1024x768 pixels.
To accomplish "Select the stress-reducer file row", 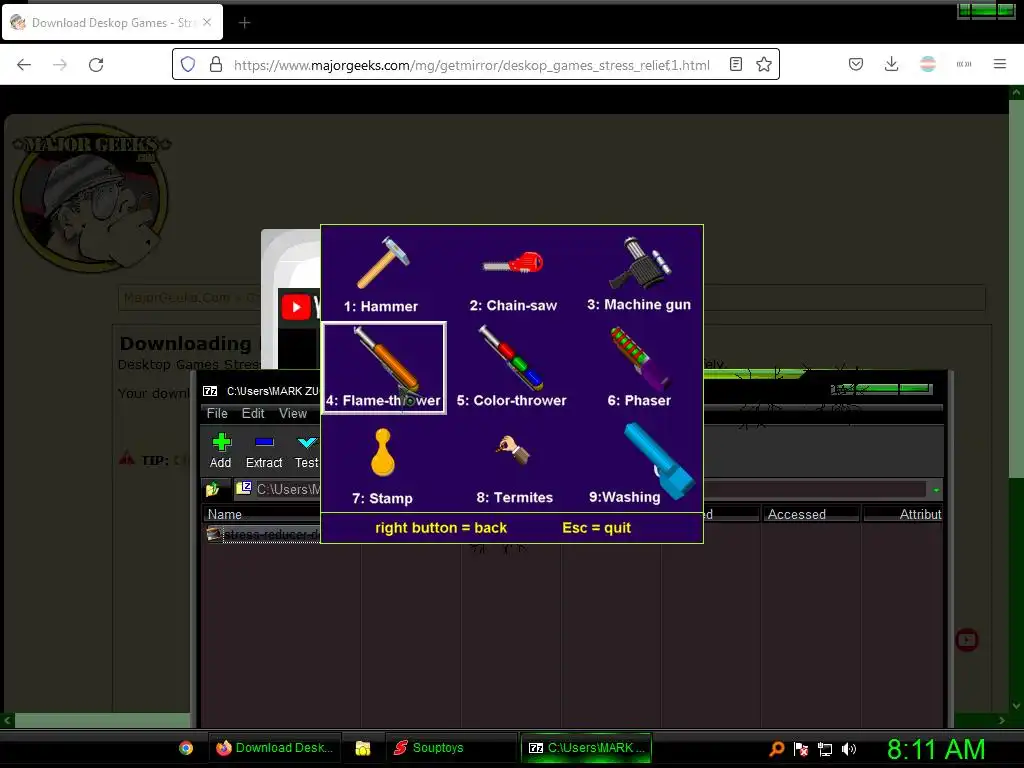I will (263, 535).
